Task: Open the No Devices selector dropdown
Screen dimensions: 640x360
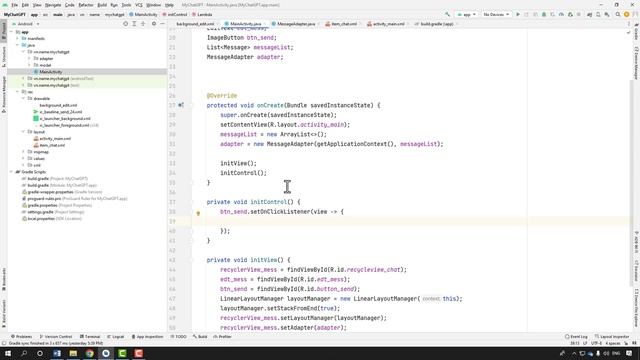Action: 496,15
